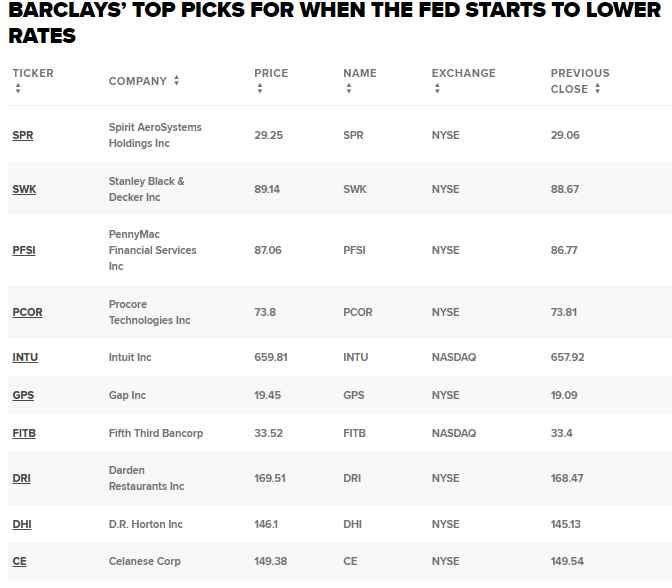Click the DHI ticker link
672x588 pixels.
(22, 524)
